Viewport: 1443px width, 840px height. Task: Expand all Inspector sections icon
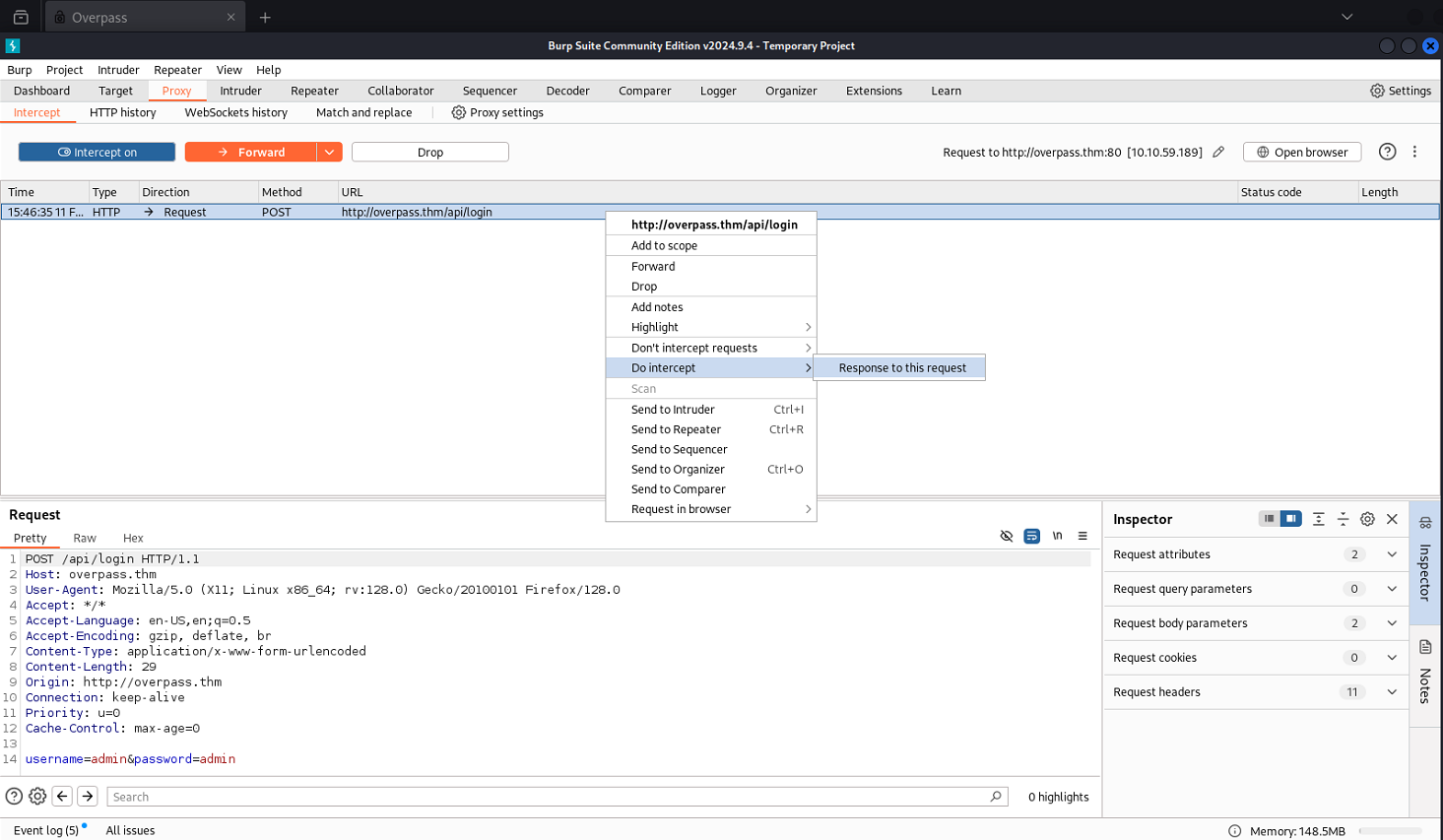1318,519
